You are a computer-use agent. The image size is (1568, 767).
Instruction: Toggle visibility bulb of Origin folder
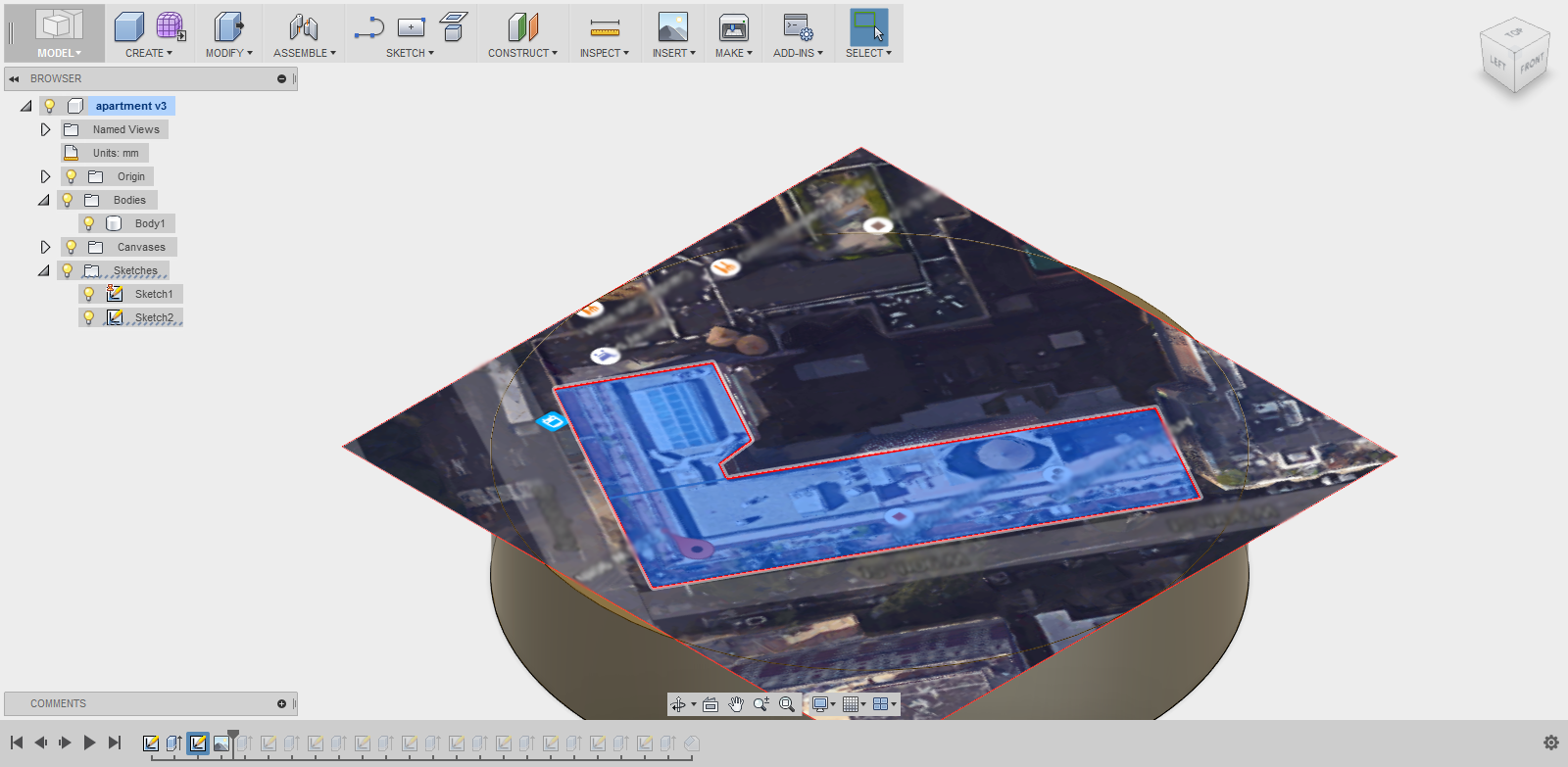point(71,176)
